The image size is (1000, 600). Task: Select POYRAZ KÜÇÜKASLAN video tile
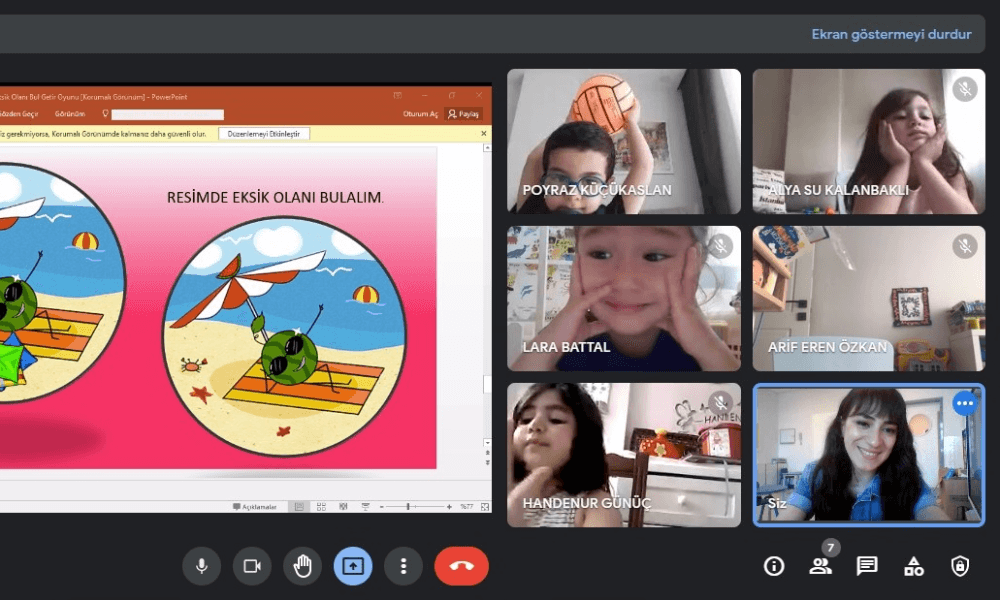pos(624,141)
